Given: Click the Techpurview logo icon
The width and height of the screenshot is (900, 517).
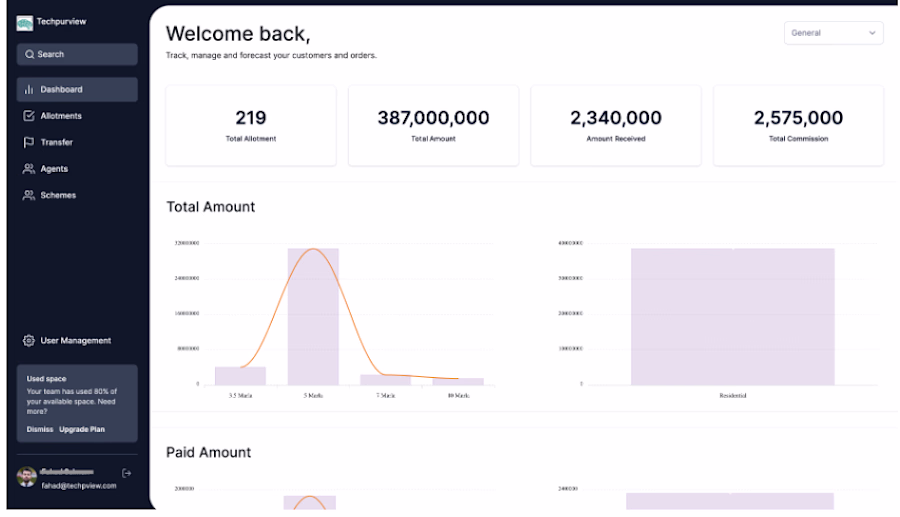Looking at the screenshot, I should click(25, 23).
